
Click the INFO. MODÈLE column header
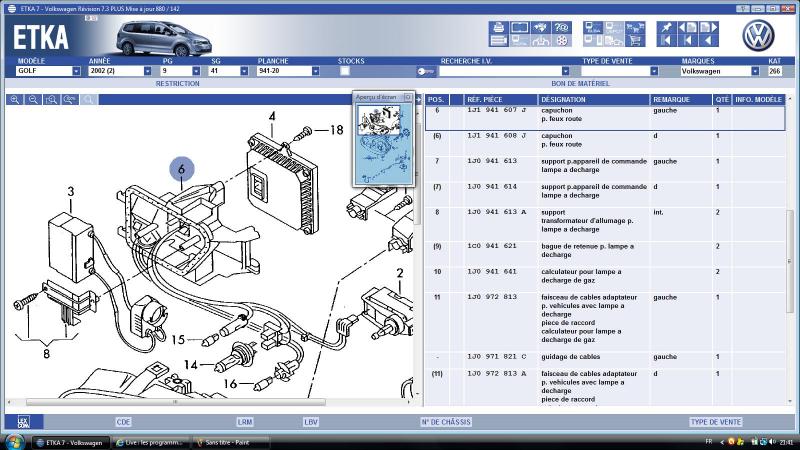758,99
